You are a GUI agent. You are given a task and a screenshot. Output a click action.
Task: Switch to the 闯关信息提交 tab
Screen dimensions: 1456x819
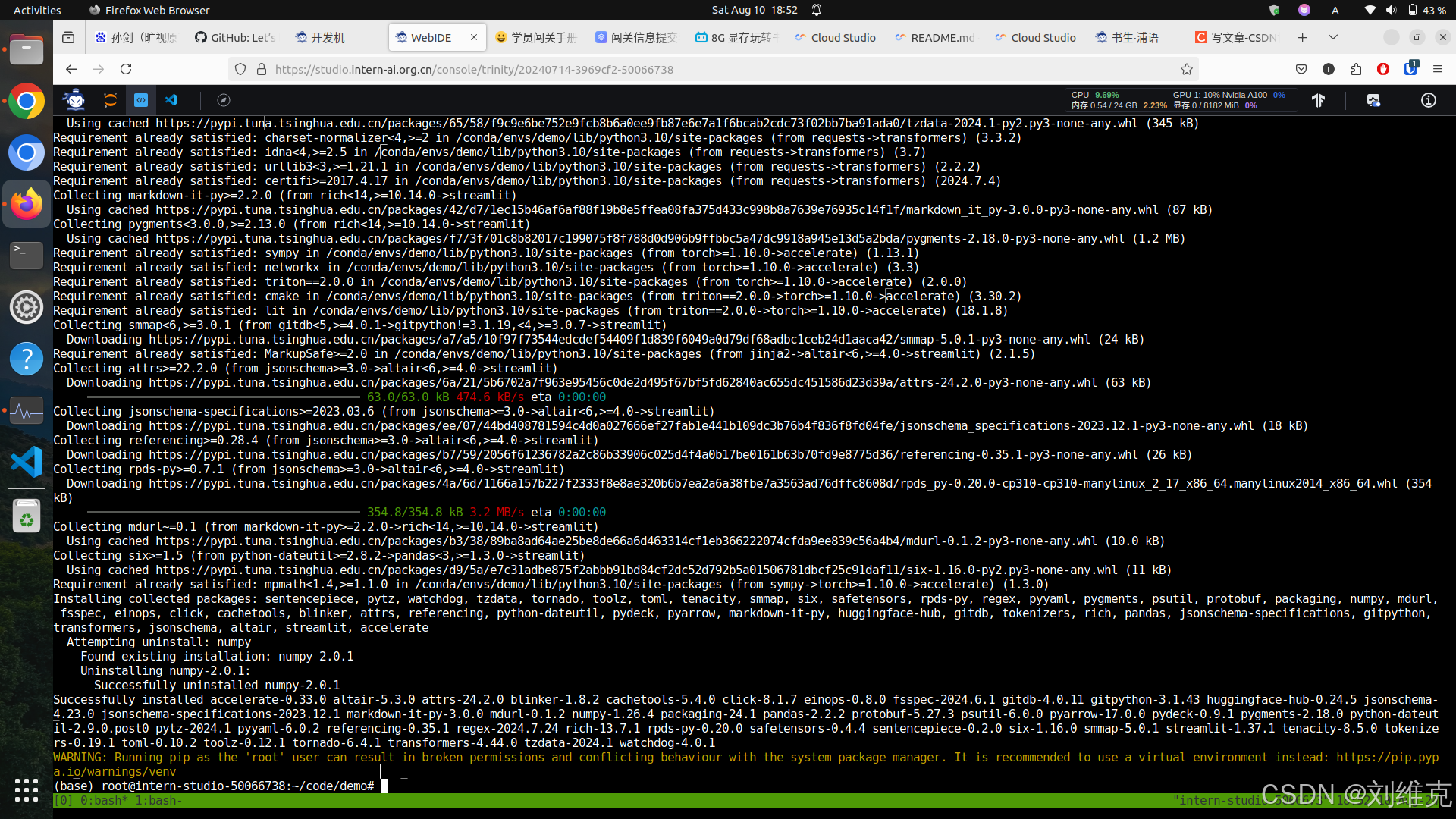[636, 37]
